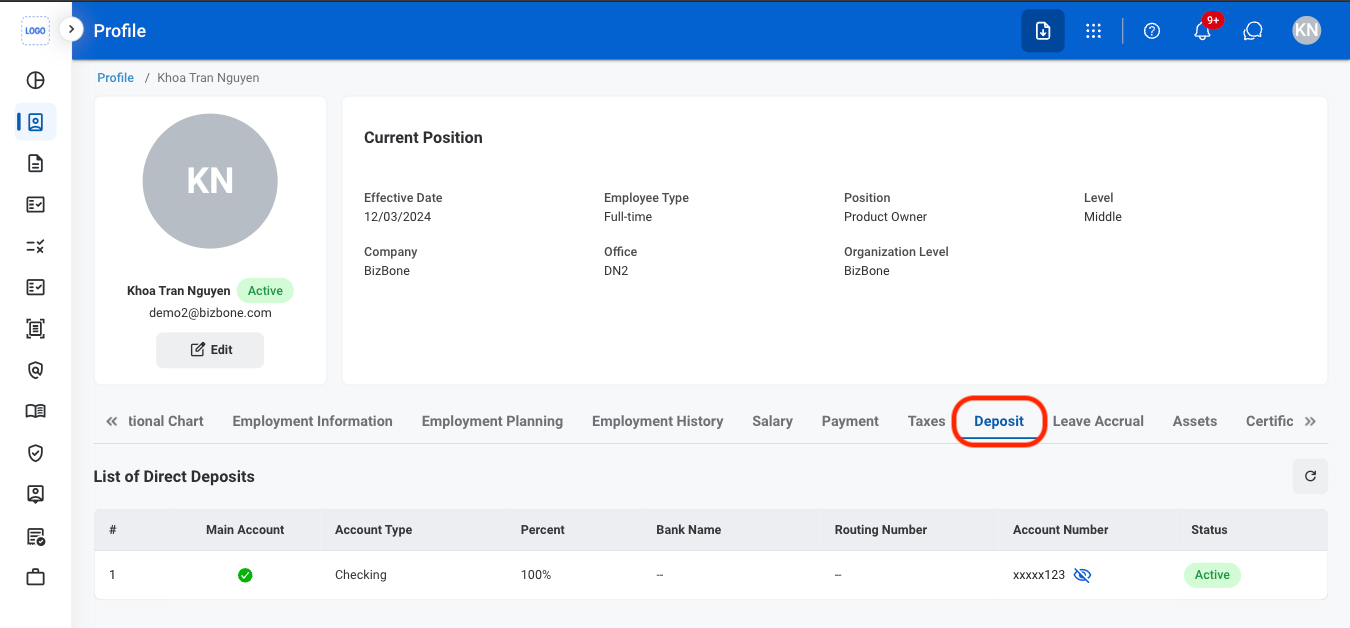Screen dimensions: 1350x628
Task: Show more tabs with the right double chevron
Action: (x=1310, y=421)
